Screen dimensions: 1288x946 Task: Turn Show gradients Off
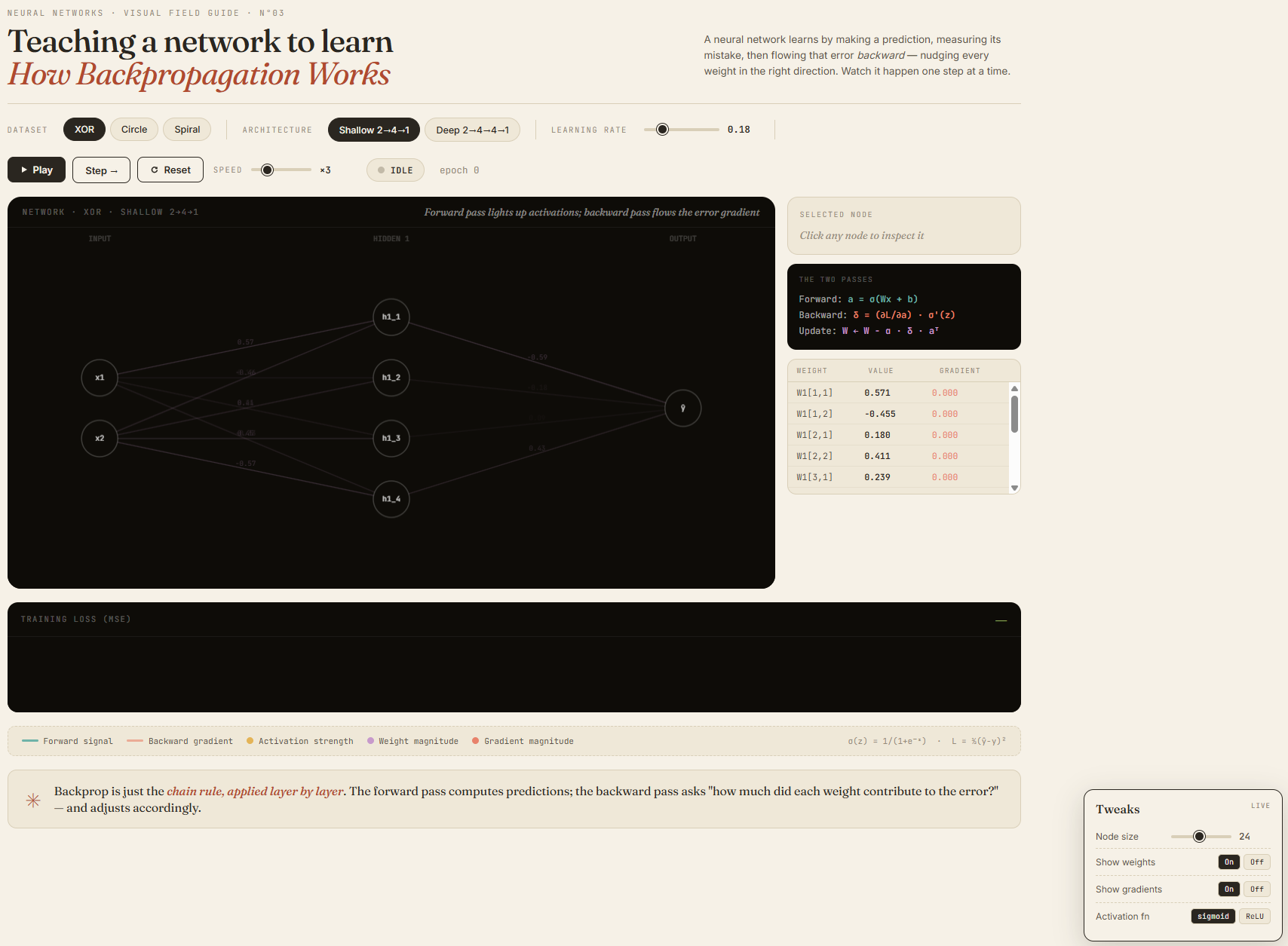1256,889
